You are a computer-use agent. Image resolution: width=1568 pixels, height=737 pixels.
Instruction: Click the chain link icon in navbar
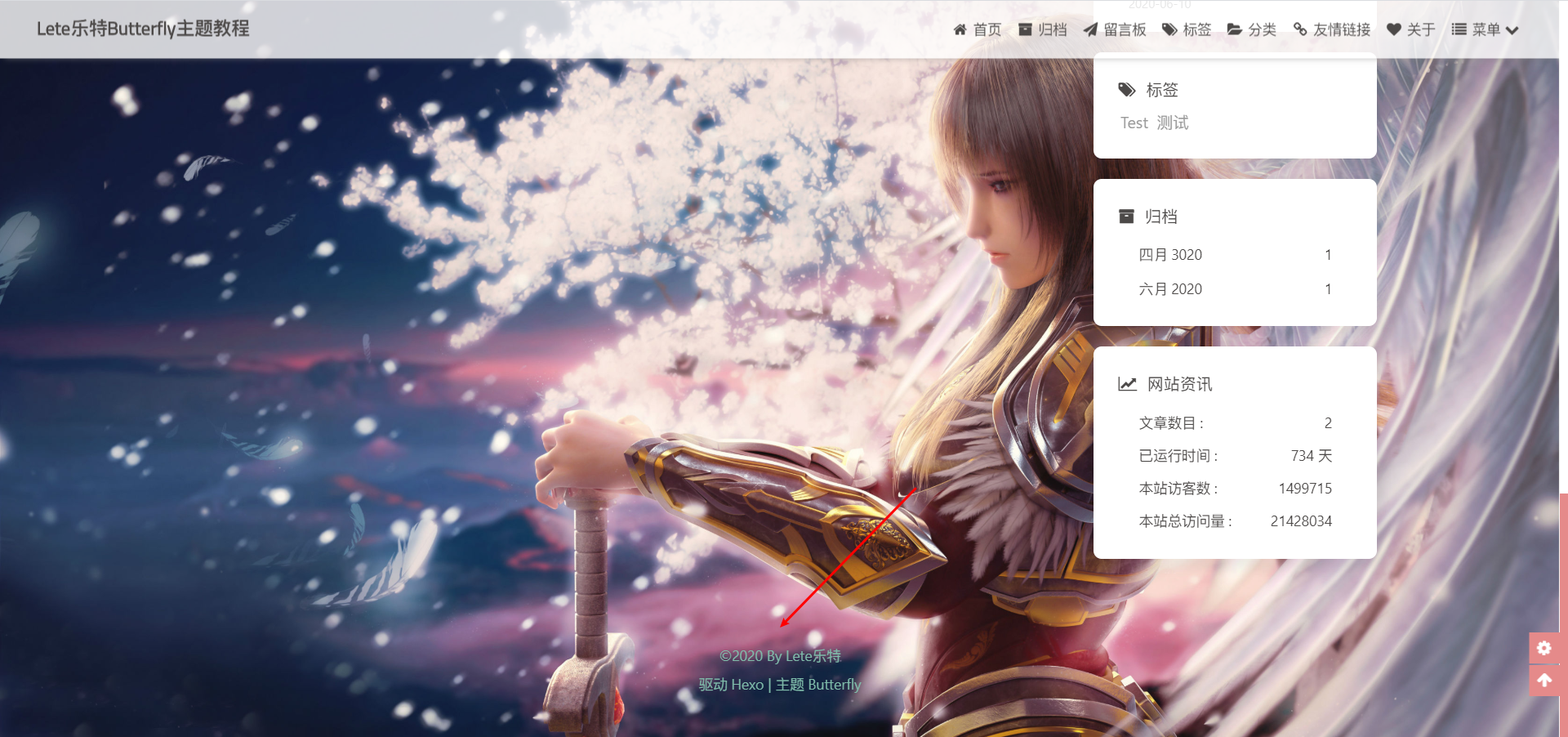1300,29
